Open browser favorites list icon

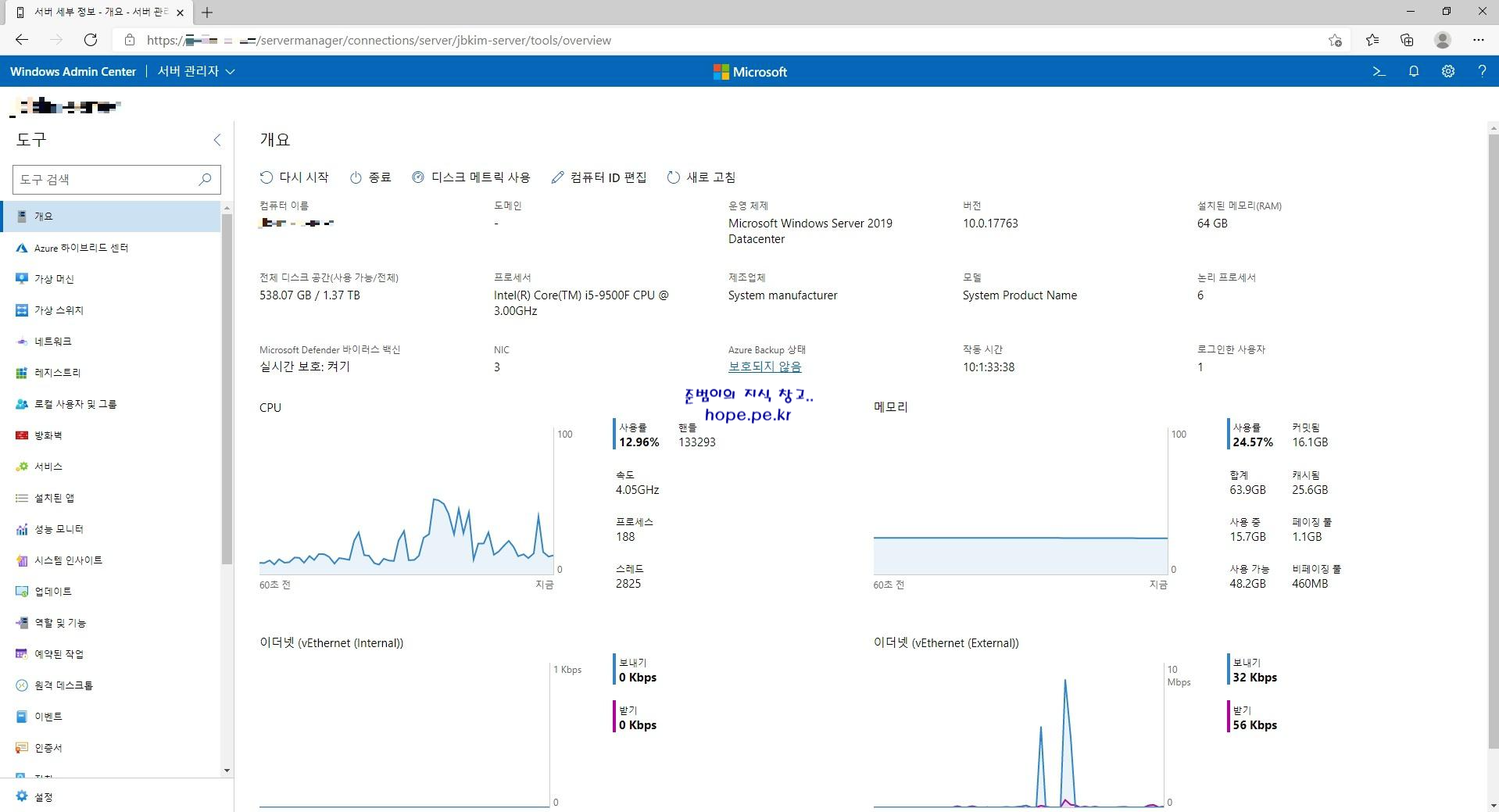pyautogui.click(x=1372, y=40)
